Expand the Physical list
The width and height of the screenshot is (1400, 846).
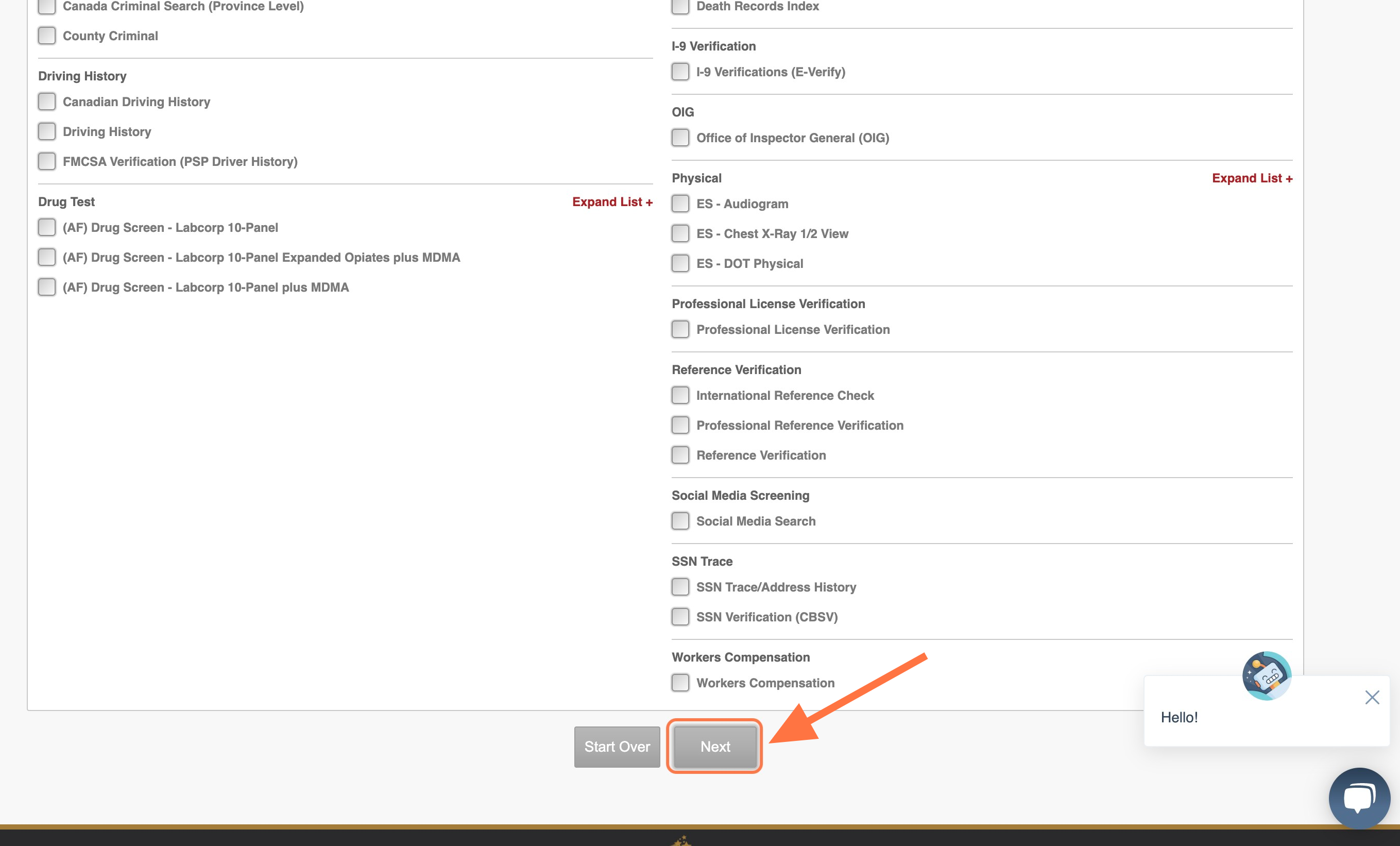coord(1252,178)
